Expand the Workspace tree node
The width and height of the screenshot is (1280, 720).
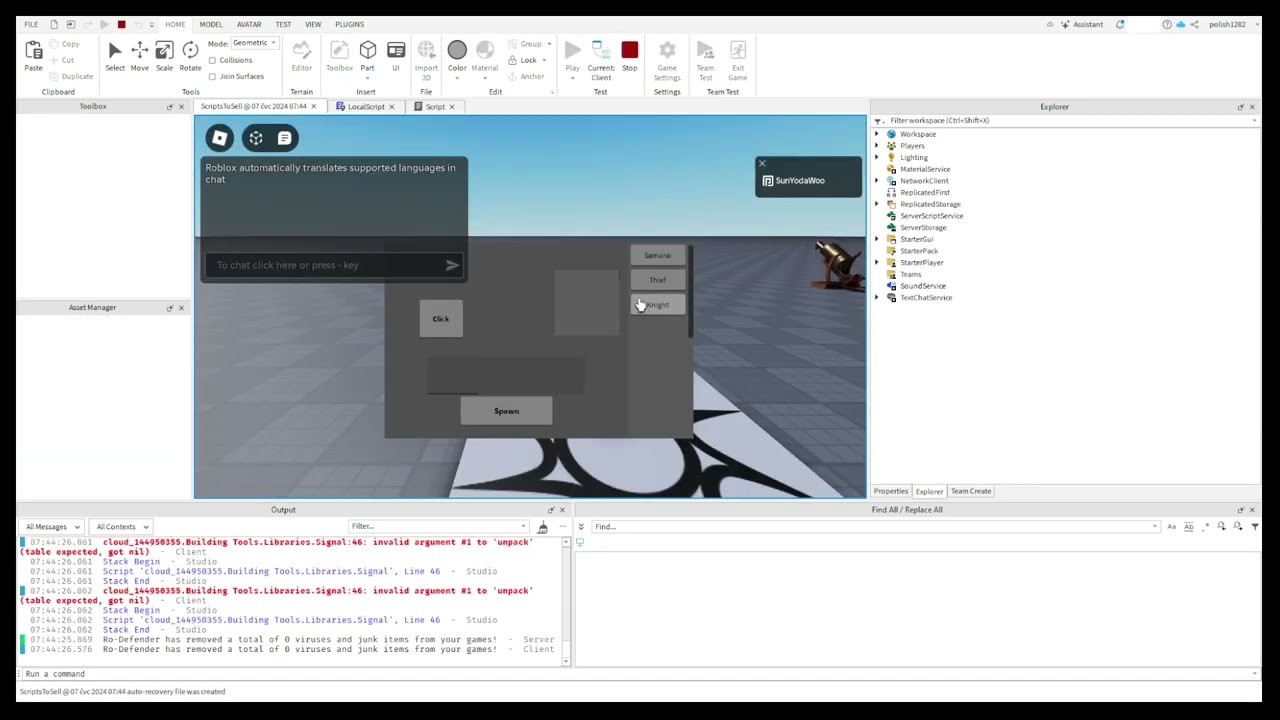(x=878, y=134)
